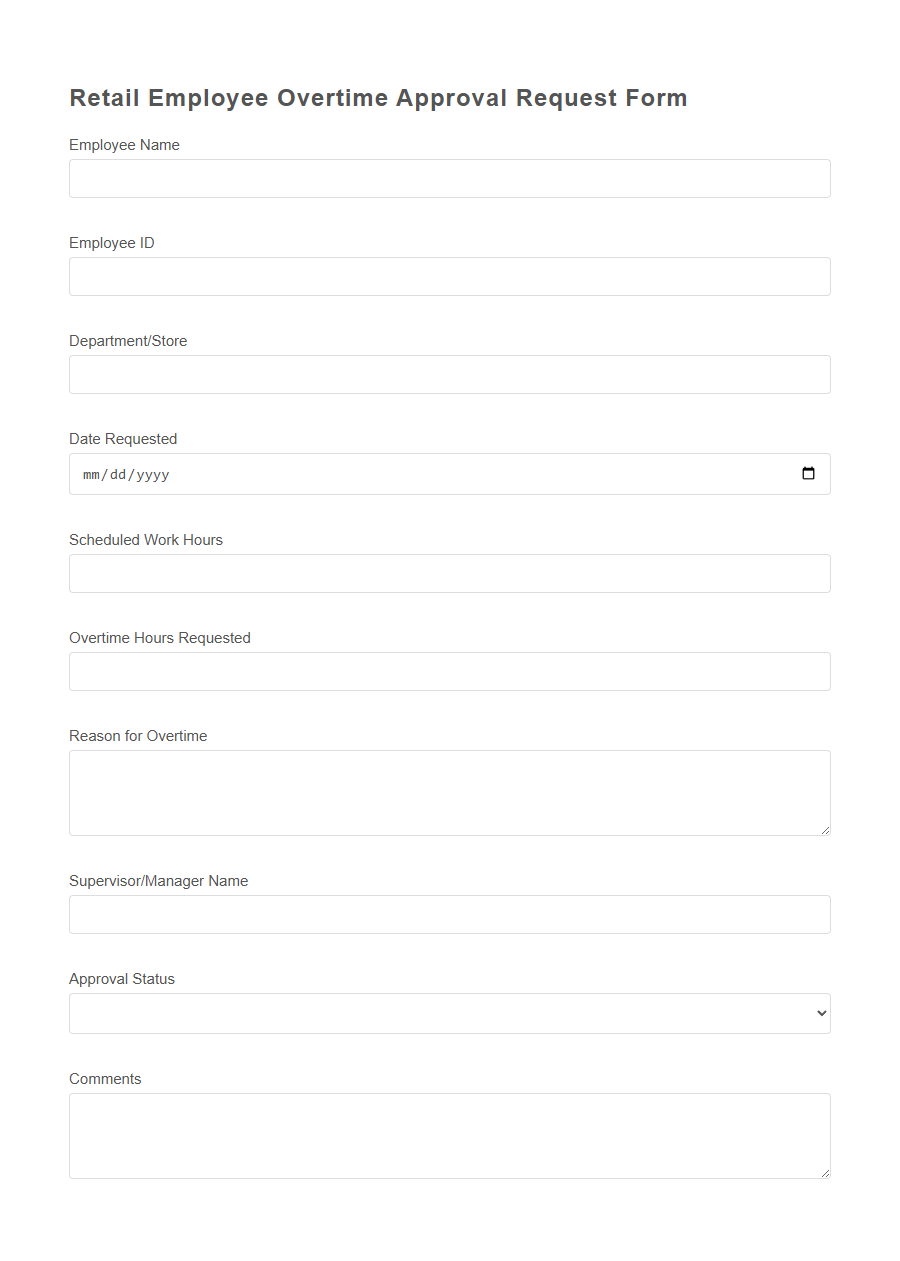Viewport: 900px width, 1261px height.
Task: Click inside the Reason for Overtime text area
Action: click(450, 790)
